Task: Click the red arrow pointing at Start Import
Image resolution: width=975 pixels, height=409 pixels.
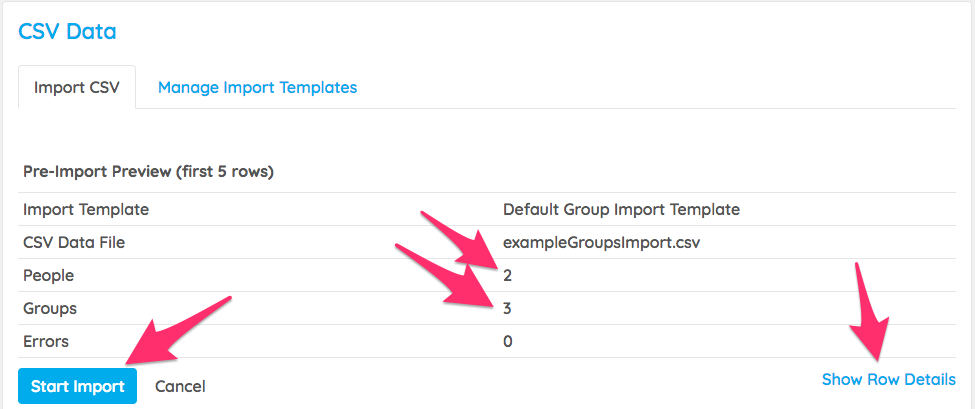Action: (177, 330)
